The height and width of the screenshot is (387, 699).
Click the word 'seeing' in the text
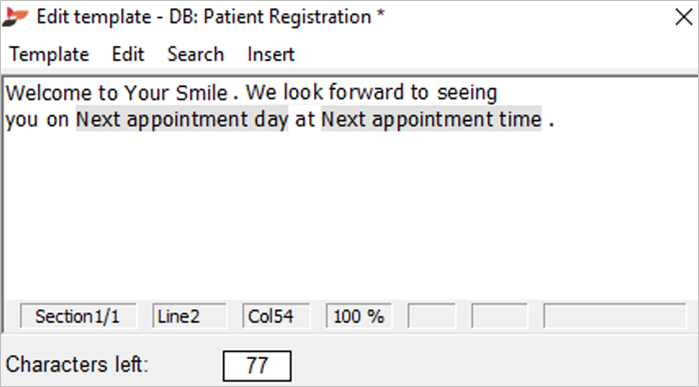click(467, 93)
